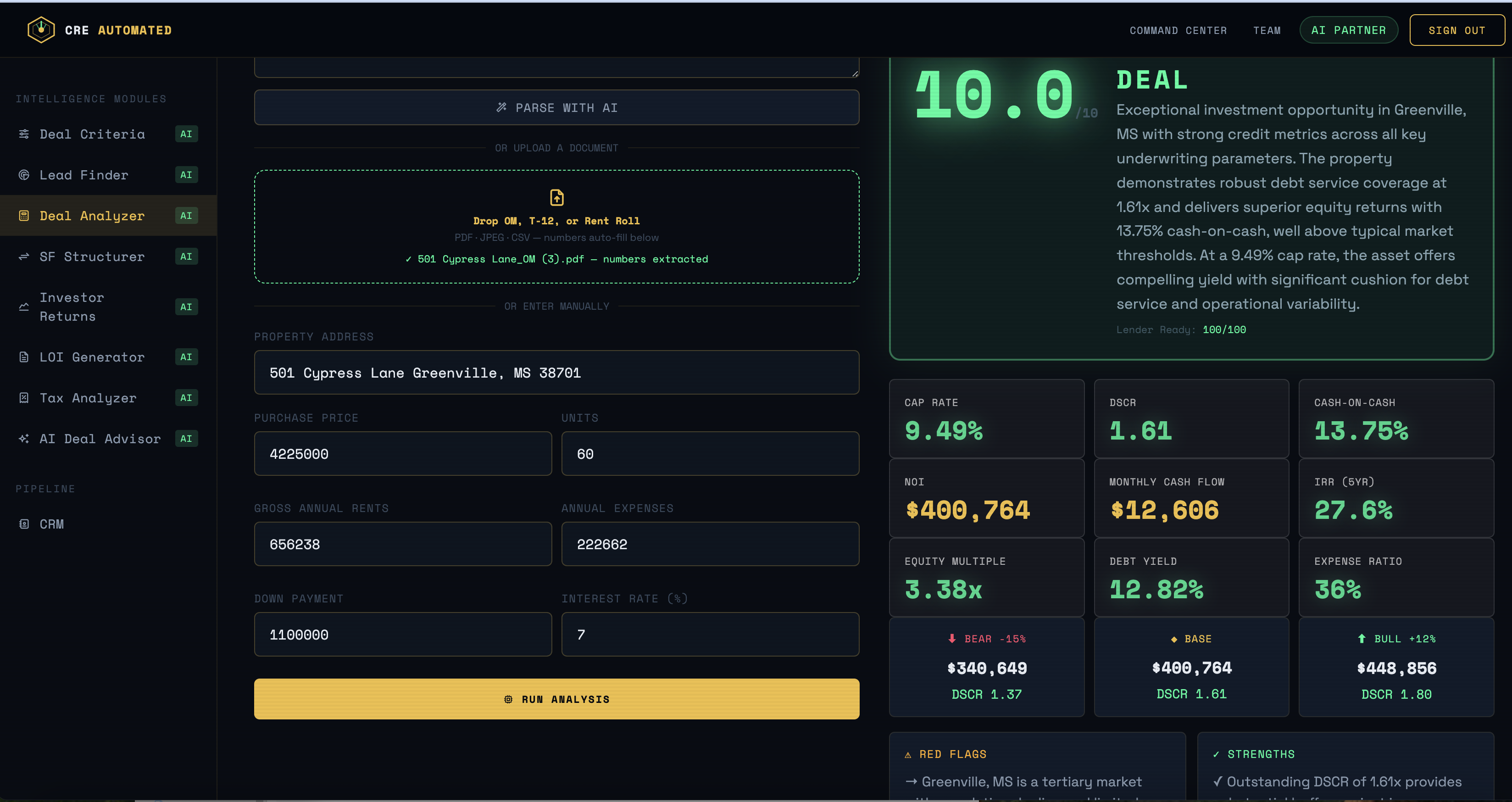Click the Annual Expenses field
Image resolution: width=1512 pixels, height=802 pixels.
coord(710,544)
